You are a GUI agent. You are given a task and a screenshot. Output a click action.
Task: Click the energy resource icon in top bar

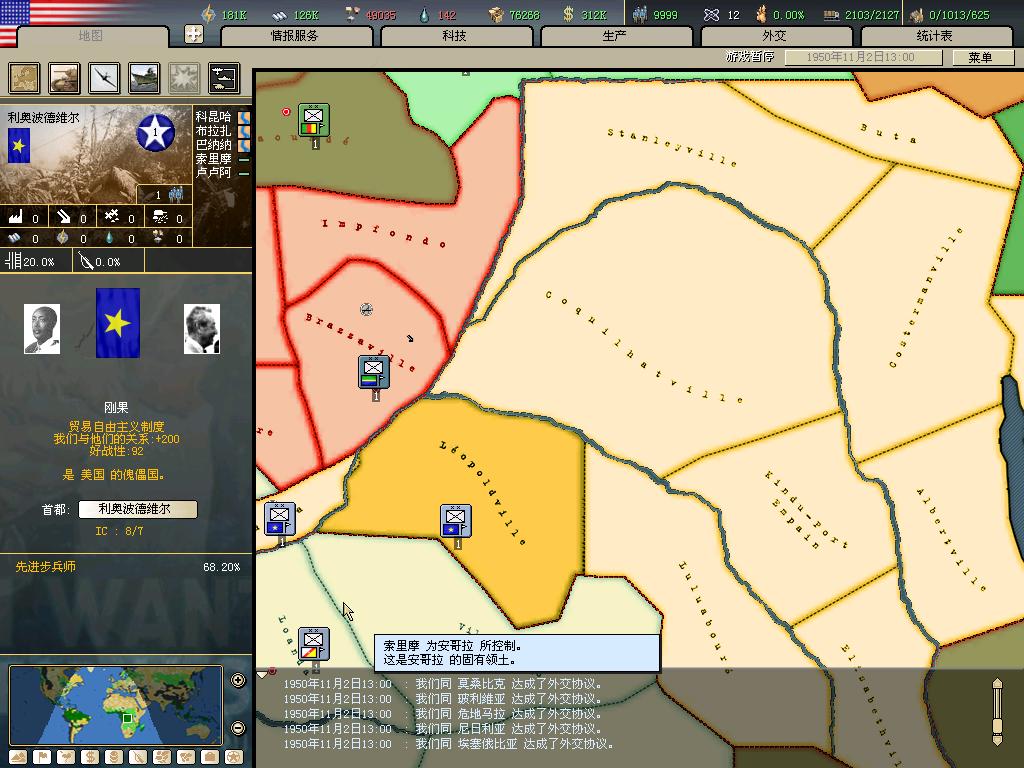coord(208,14)
